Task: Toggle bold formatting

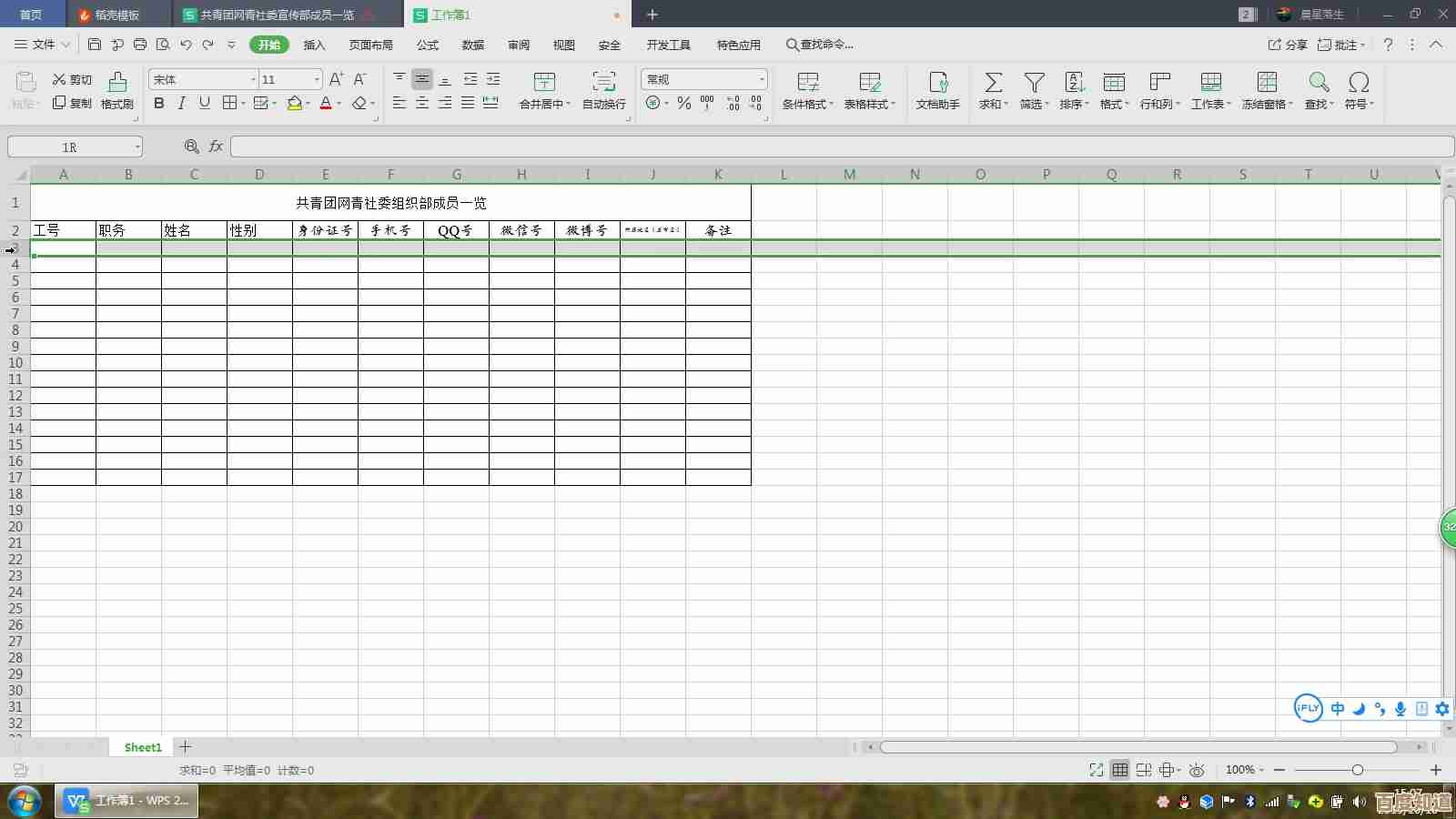Action: [x=159, y=104]
